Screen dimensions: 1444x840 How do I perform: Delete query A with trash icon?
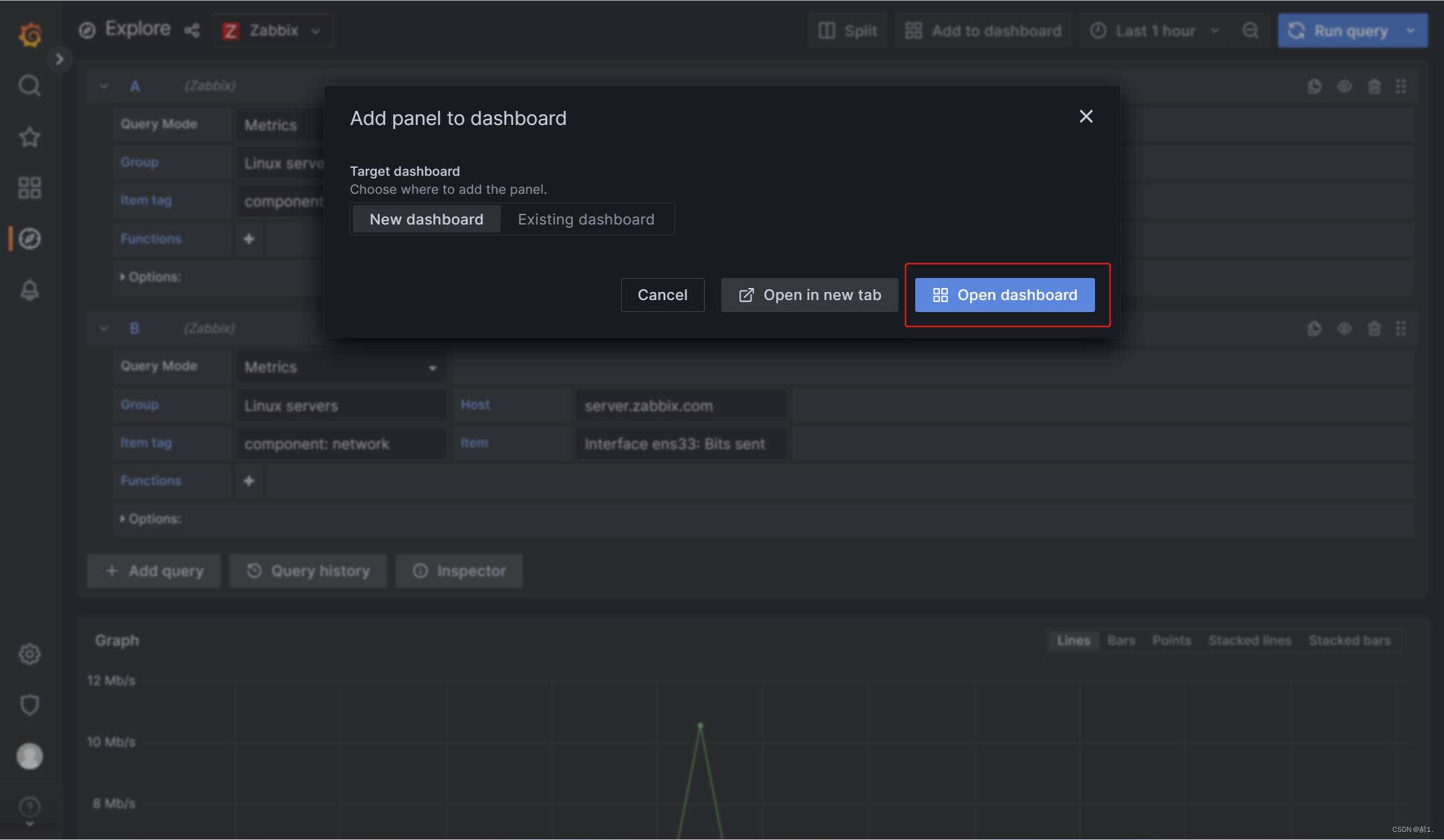(1374, 86)
